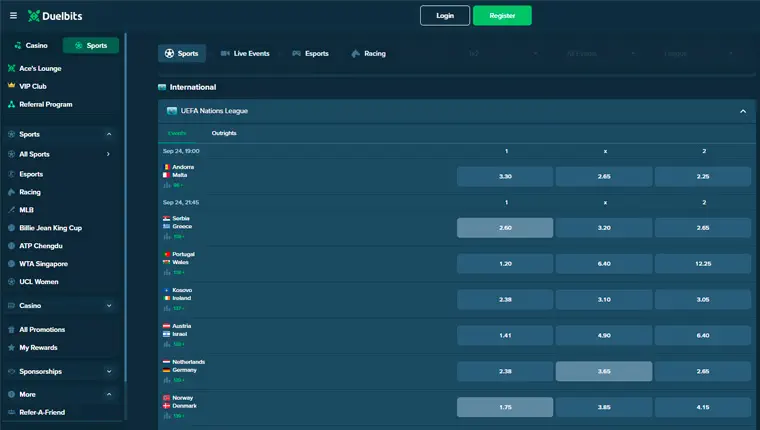Image resolution: width=760 pixels, height=430 pixels.
Task: Click the Racing sidebar icon
Action: [x=12, y=192]
